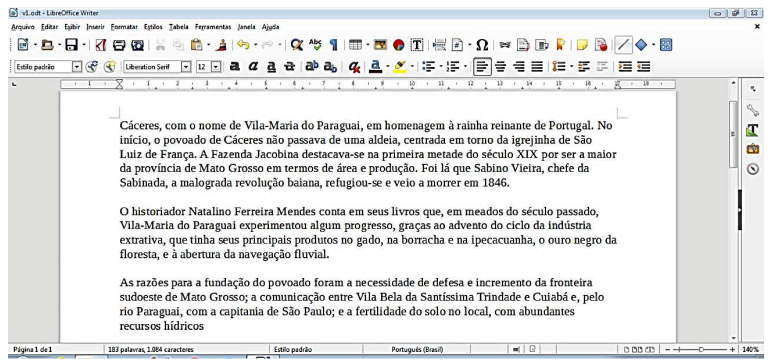Toggle subscript formatting
Screen dimensions: 781x363
pyautogui.click(x=330, y=67)
